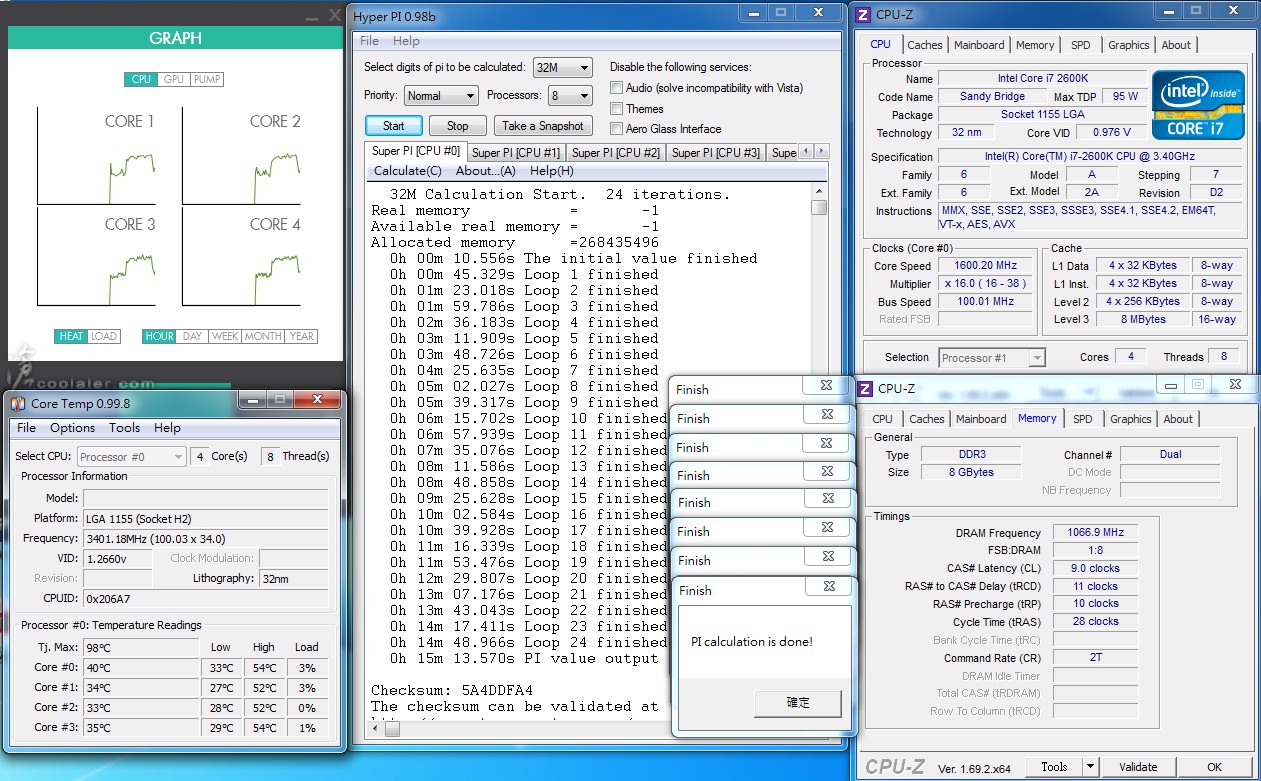Open Mainboard tab in the CPU-Z processor window

point(979,45)
